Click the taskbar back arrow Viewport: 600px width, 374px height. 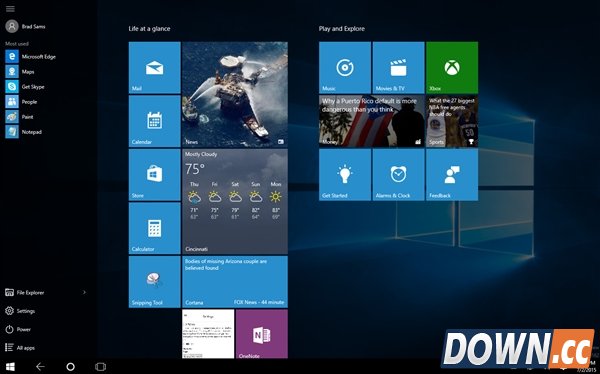40,367
